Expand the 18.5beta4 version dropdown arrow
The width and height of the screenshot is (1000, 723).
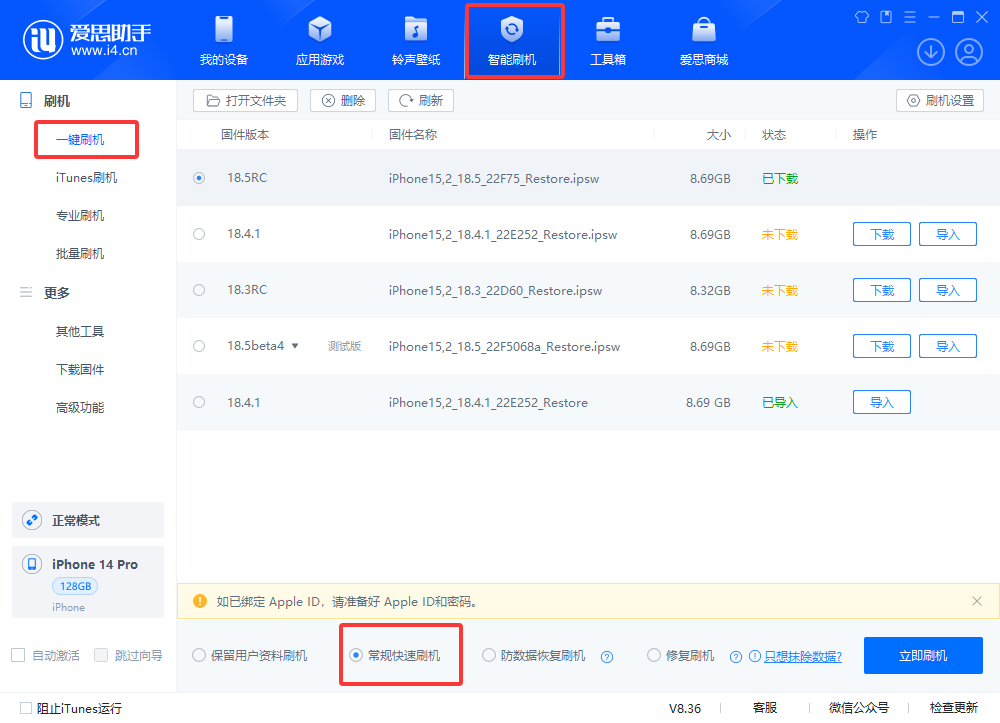coord(295,346)
